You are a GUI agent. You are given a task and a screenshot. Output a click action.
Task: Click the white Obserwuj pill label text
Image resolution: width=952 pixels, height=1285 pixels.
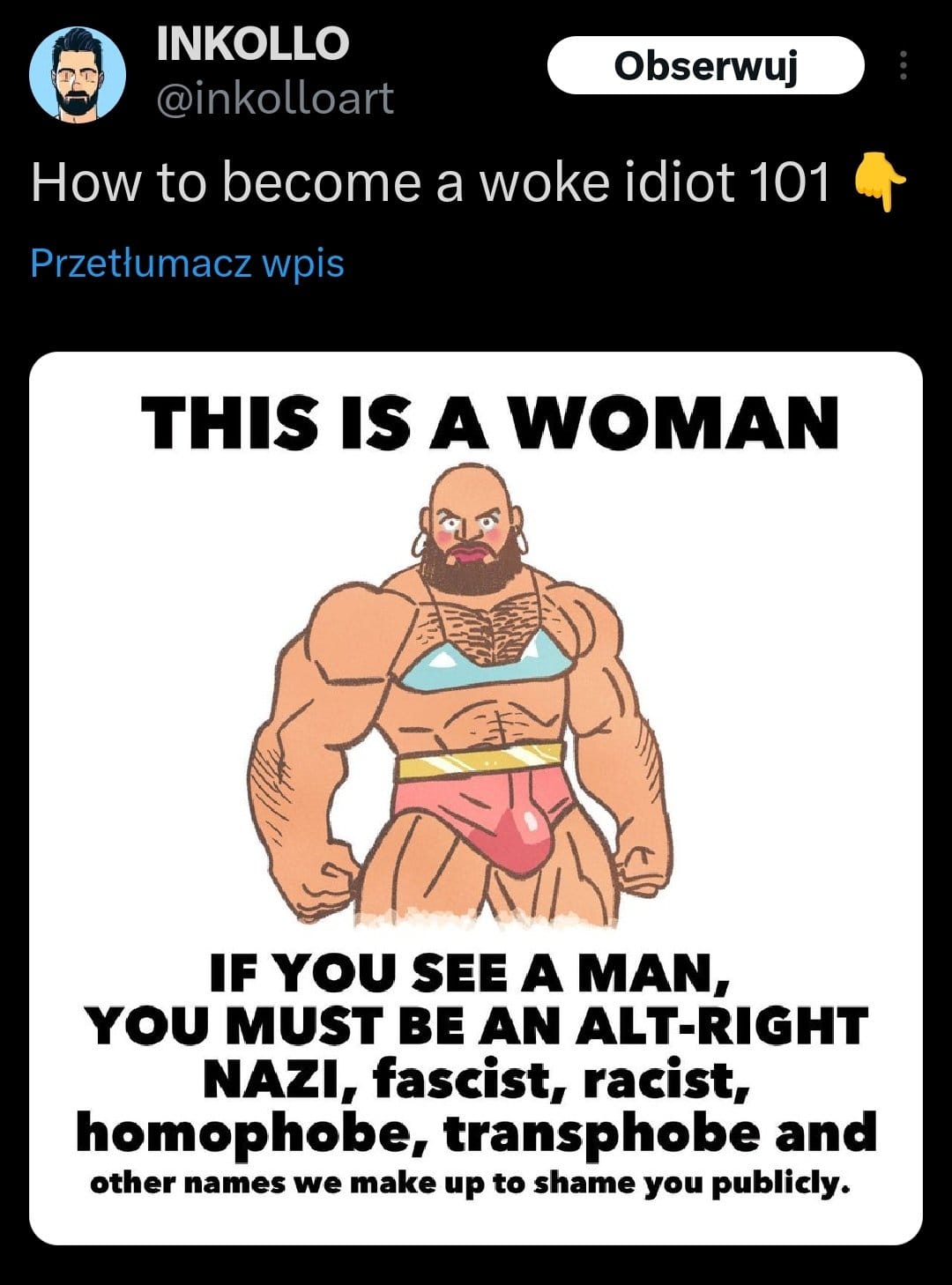click(705, 65)
